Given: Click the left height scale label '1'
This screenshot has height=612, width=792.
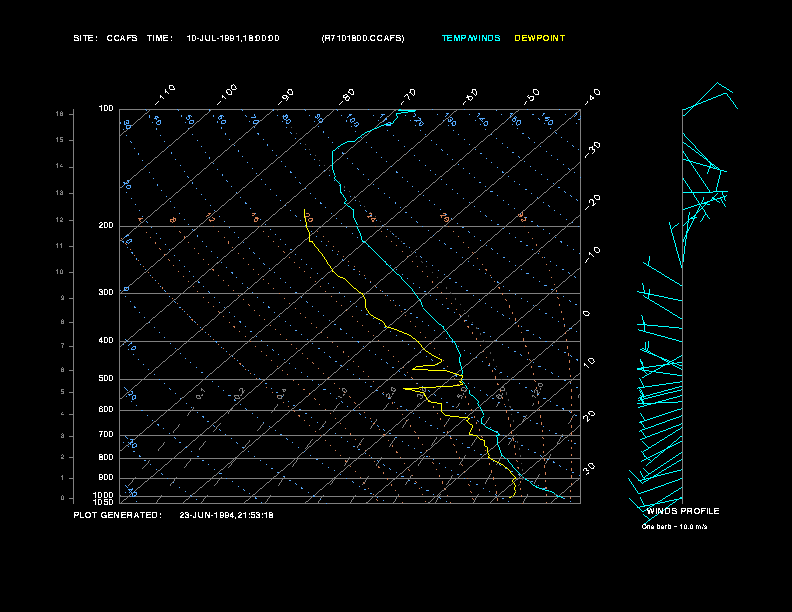Looking at the screenshot, I should (63, 478).
